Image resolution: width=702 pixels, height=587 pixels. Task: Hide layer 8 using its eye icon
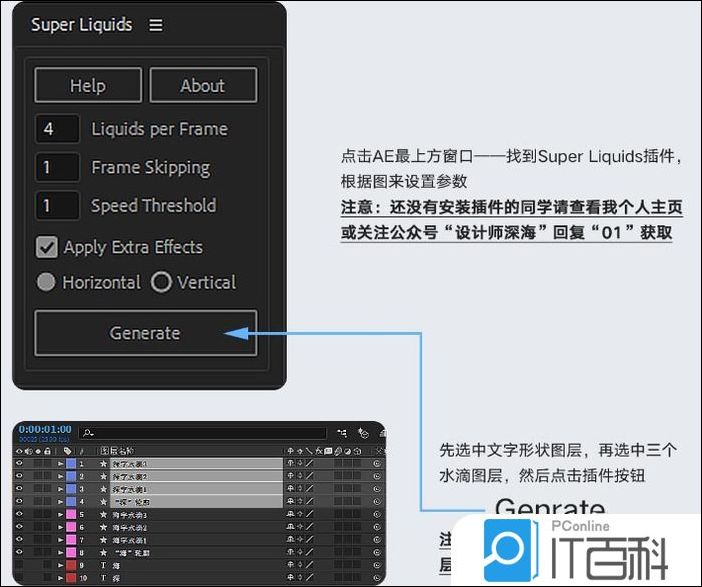click(19, 553)
